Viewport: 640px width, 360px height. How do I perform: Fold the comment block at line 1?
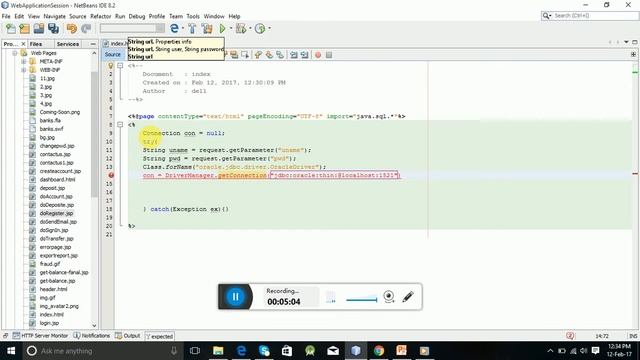120,65
